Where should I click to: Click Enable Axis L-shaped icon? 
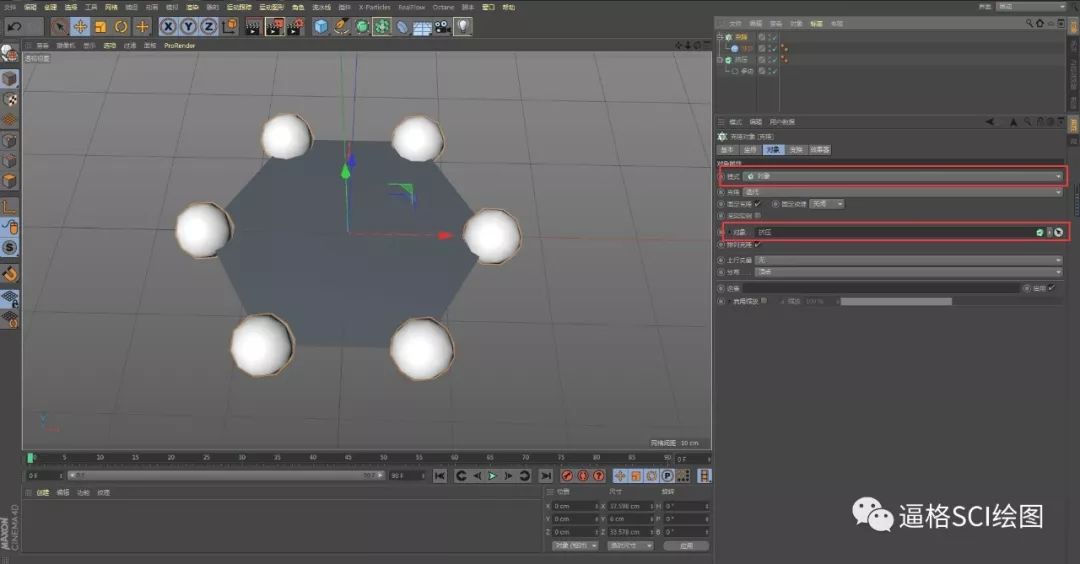pos(10,207)
